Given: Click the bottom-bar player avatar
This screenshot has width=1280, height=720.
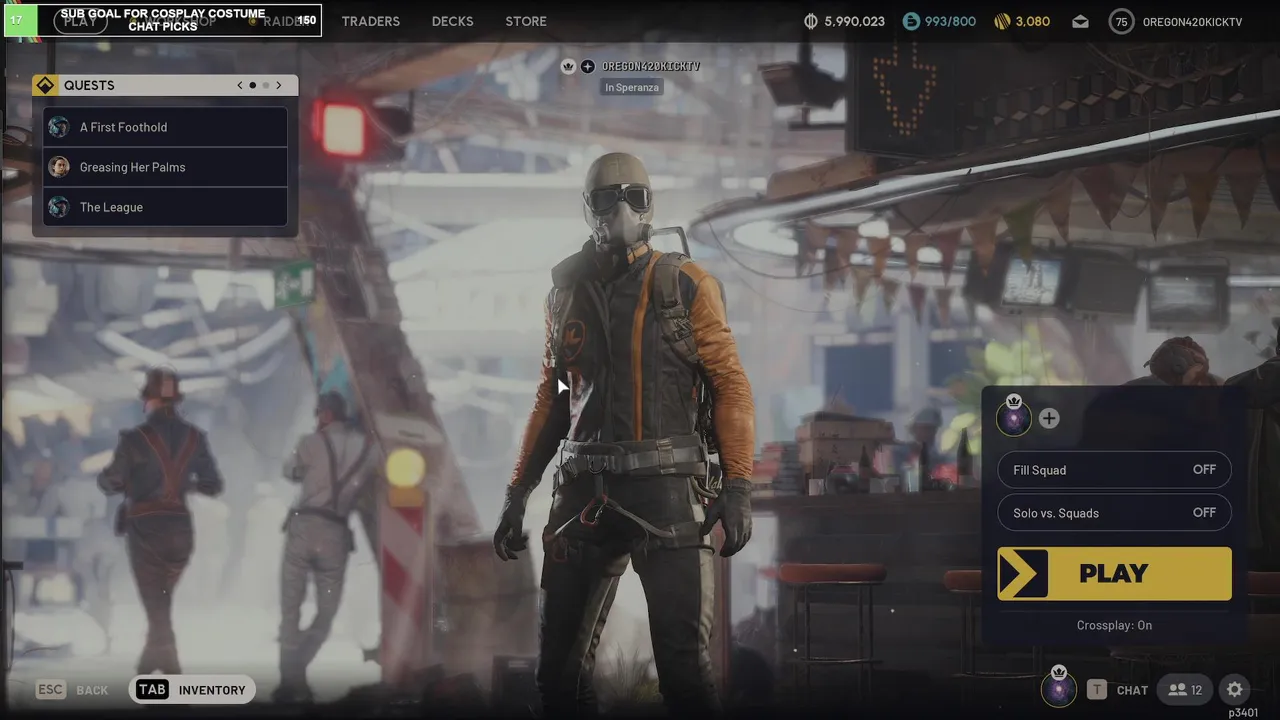Looking at the screenshot, I should click(1058, 689).
